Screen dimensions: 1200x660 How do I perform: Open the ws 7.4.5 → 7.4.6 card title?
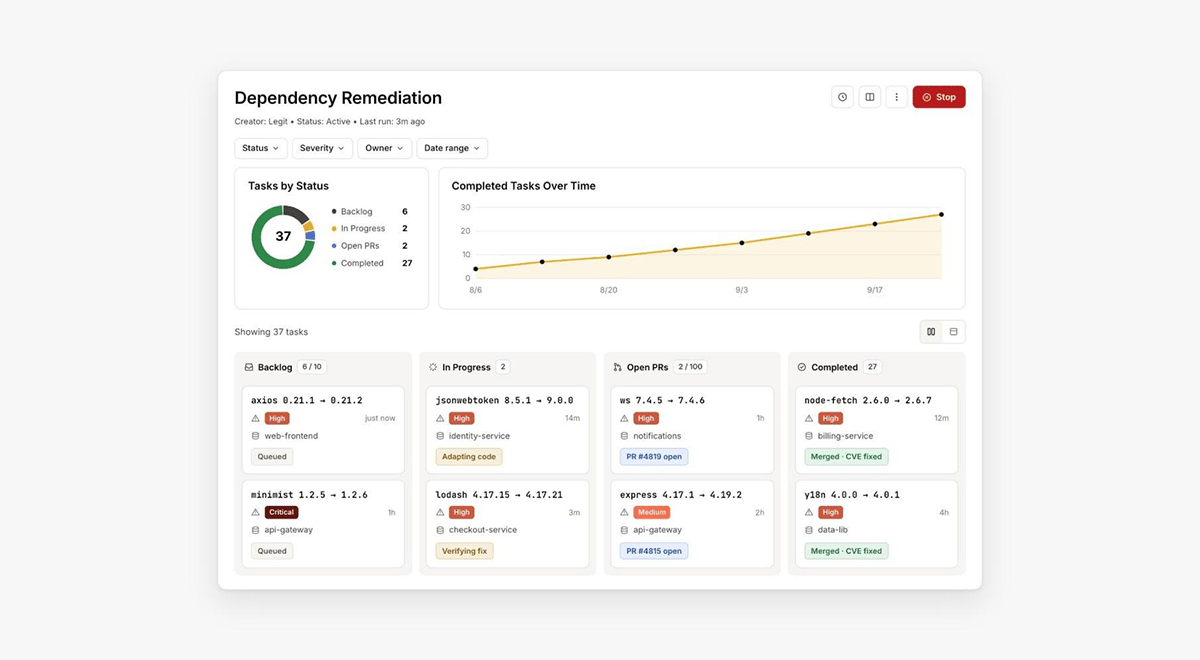click(662, 400)
